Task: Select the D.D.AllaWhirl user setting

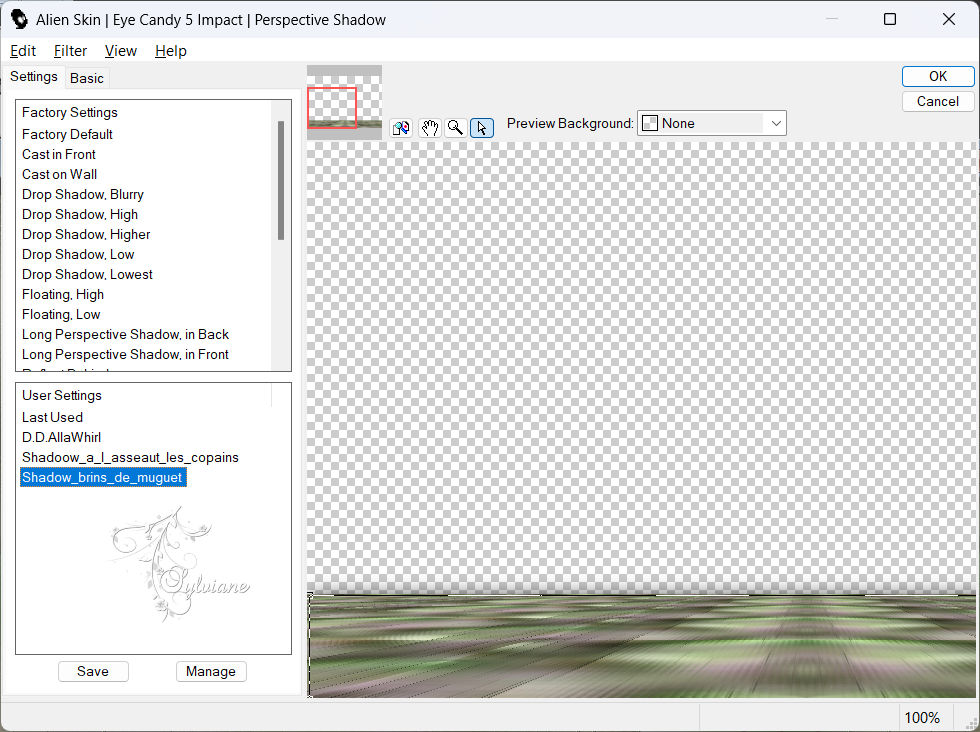Action: tap(61, 438)
